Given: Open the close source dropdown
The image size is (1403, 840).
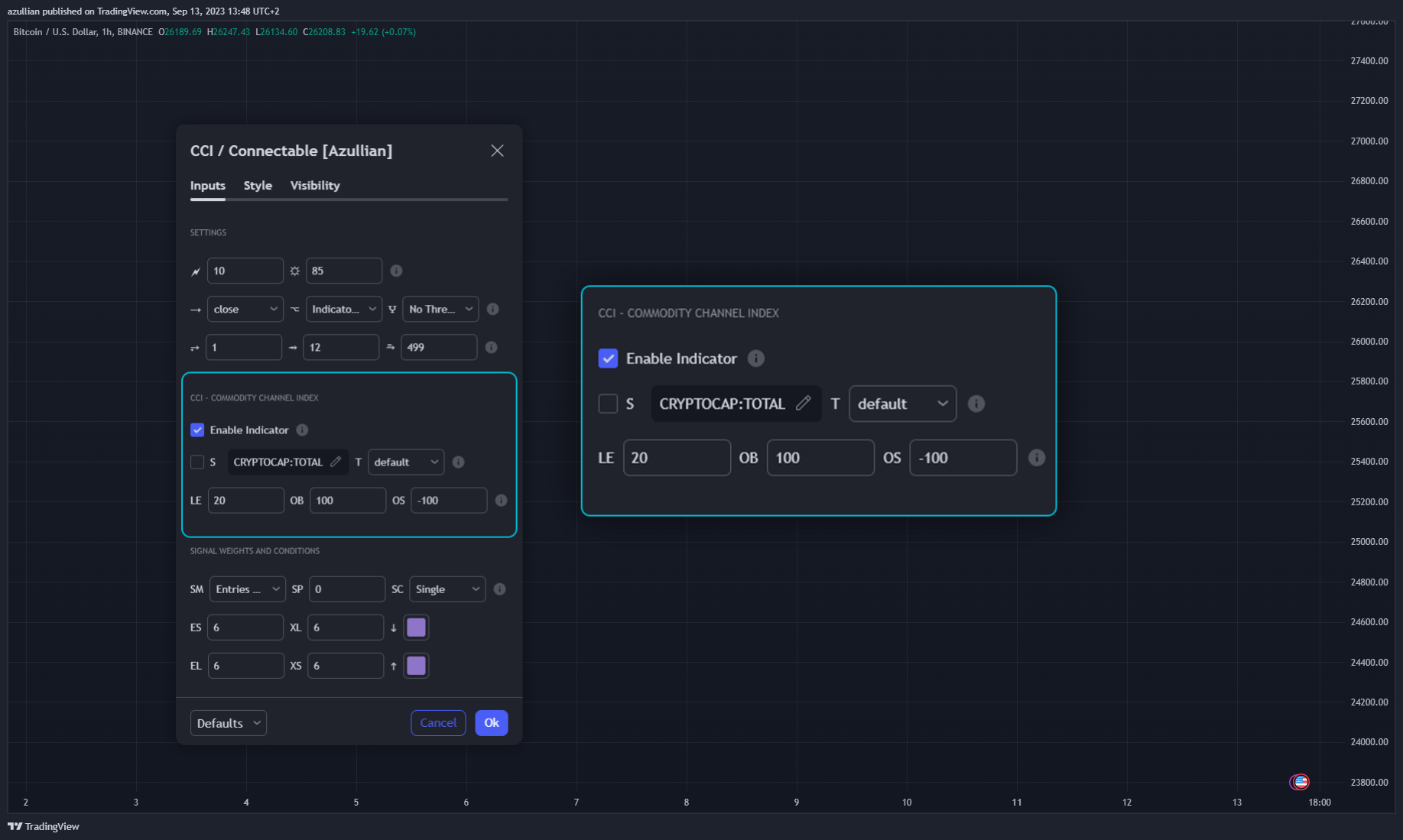Looking at the screenshot, I should [x=245, y=309].
